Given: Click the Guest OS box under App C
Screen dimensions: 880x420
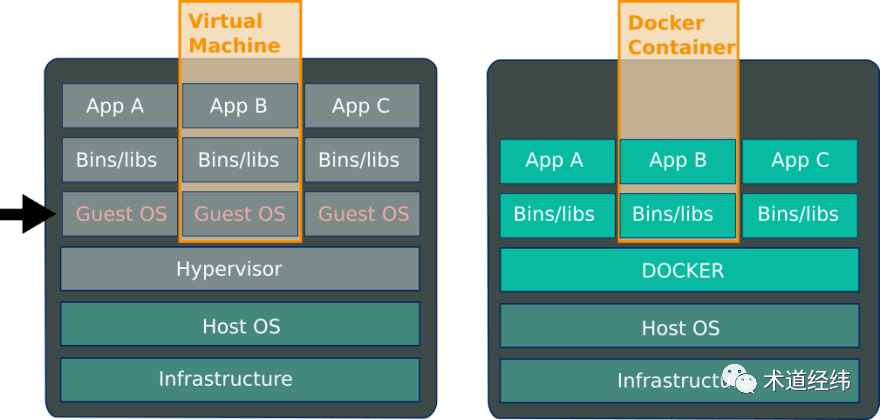Looking at the screenshot, I should [x=362, y=214].
